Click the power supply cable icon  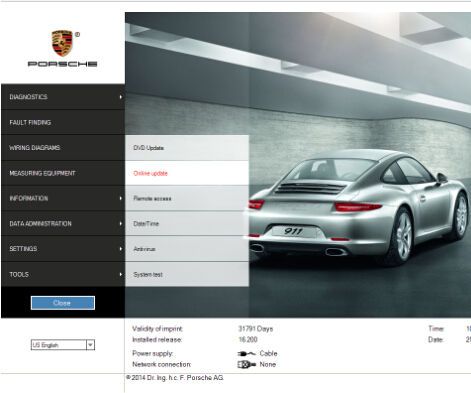click(x=247, y=354)
